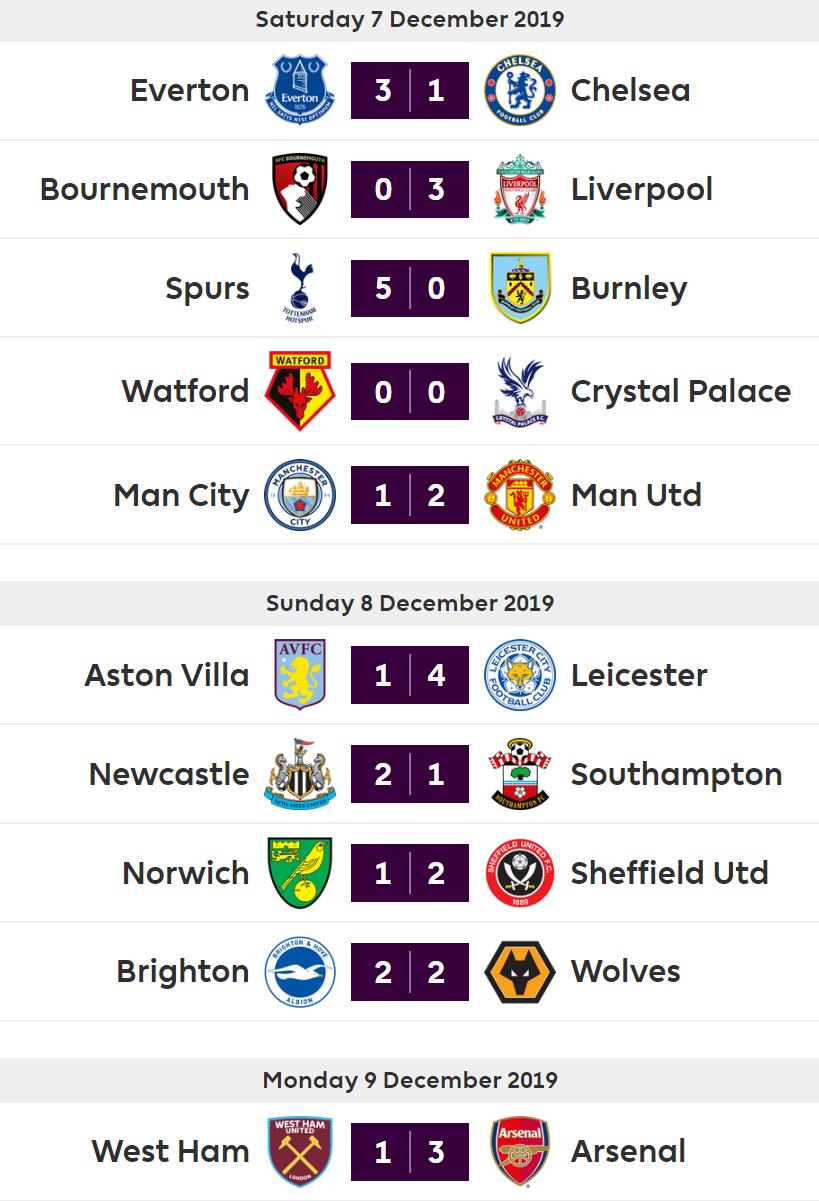Viewport: 819px width, 1201px height.
Task: Open the Watford badge
Action: (x=300, y=391)
